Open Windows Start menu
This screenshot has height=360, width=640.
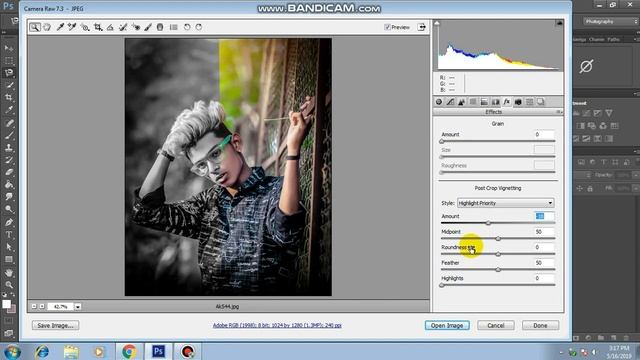pos(12,351)
